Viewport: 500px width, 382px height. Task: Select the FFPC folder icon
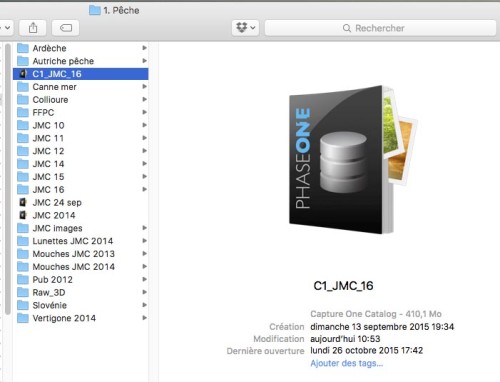pyautogui.click(x=23, y=112)
